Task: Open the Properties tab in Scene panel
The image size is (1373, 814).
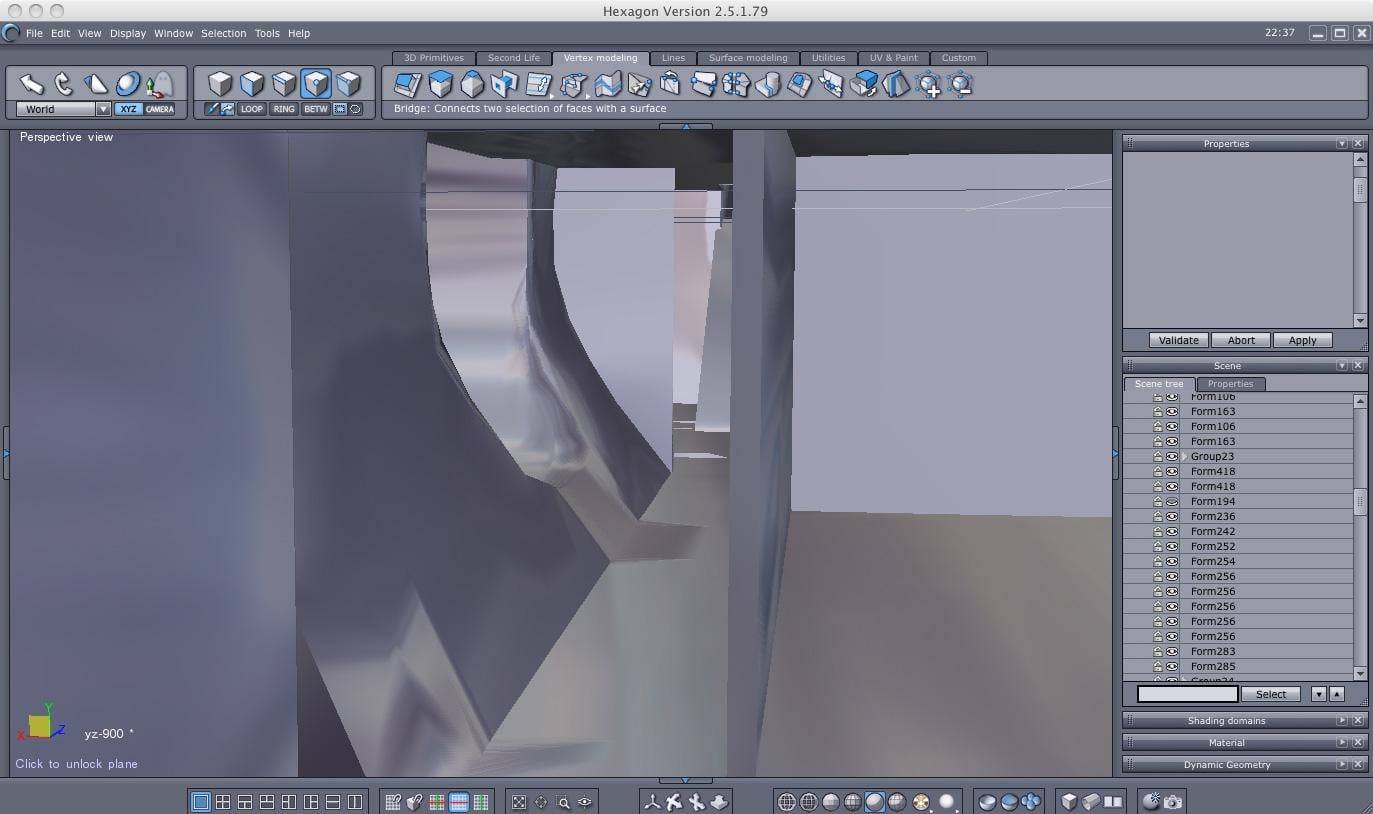Action: point(1230,384)
